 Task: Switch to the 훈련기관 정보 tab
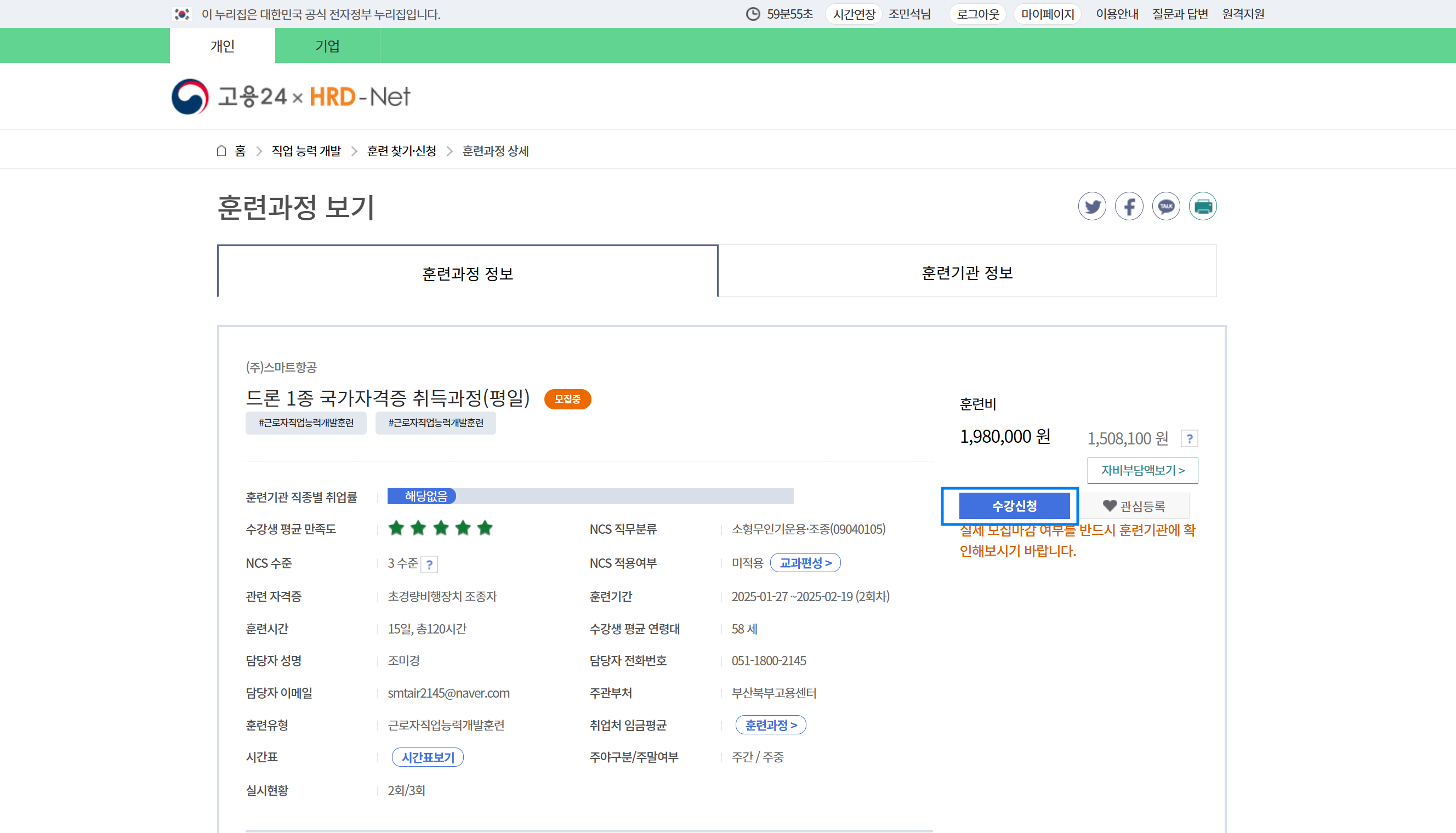pyautogui.click(x=967, y=273)
